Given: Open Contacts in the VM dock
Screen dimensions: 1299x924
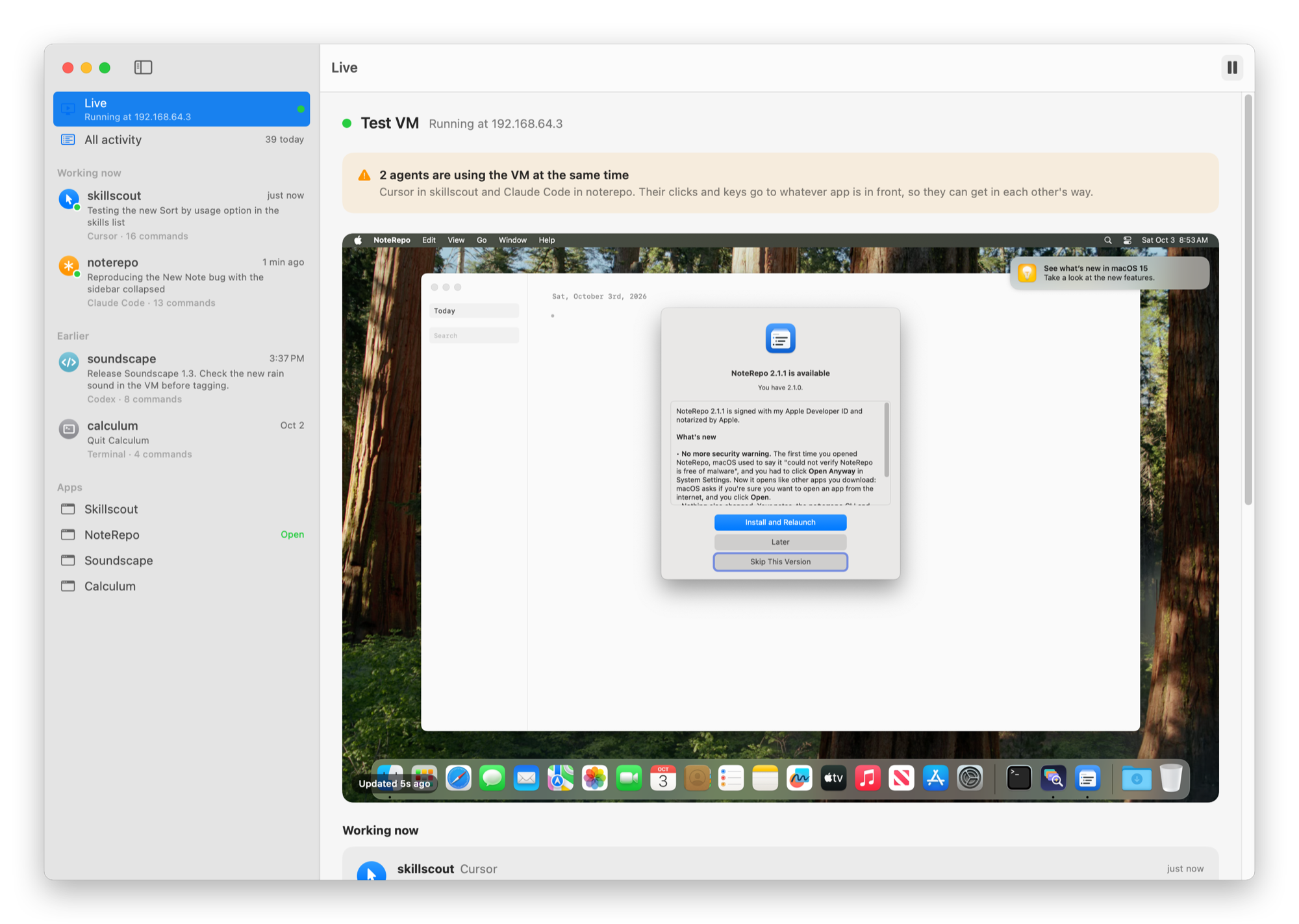Looking at the screenshot, I should pyautogui.click(x=696, y=778).
